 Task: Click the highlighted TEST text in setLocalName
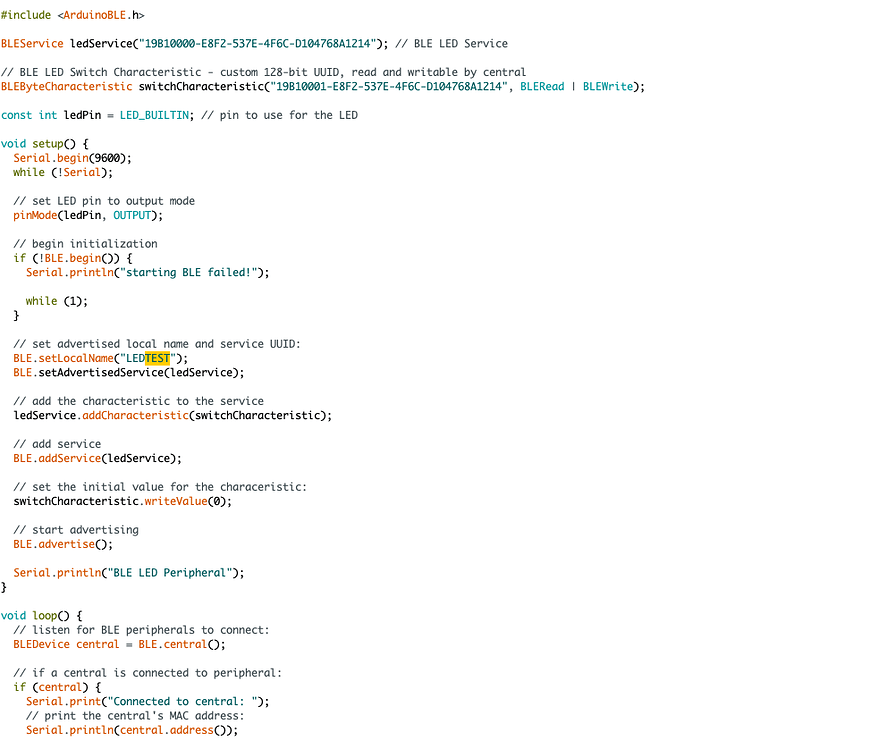pyautogui.click(x=157, y=358)
